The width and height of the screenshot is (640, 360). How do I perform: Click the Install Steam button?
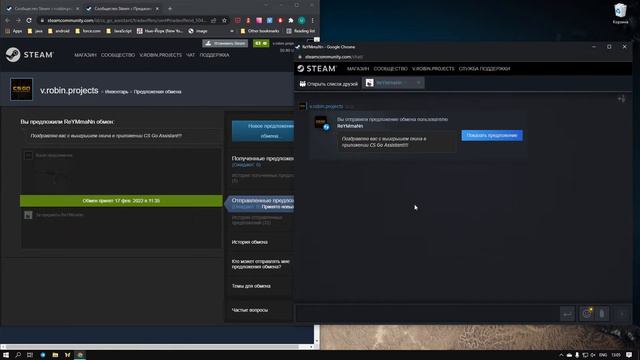[225, 43]
